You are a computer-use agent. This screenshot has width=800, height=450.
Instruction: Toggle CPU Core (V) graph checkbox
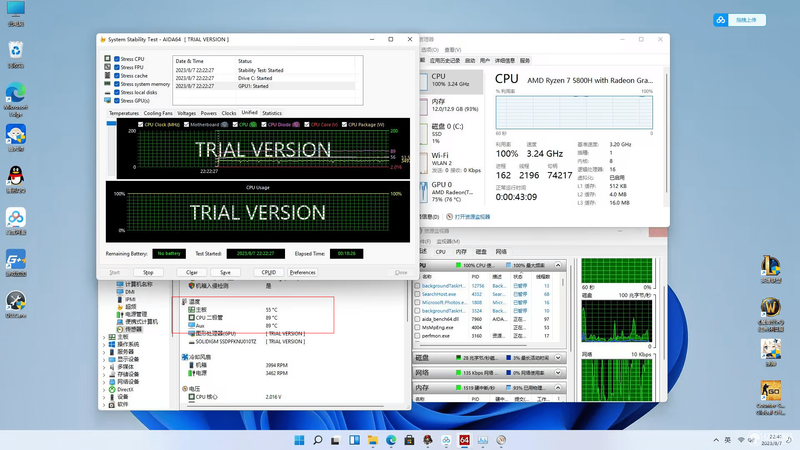tap(307, 124)
